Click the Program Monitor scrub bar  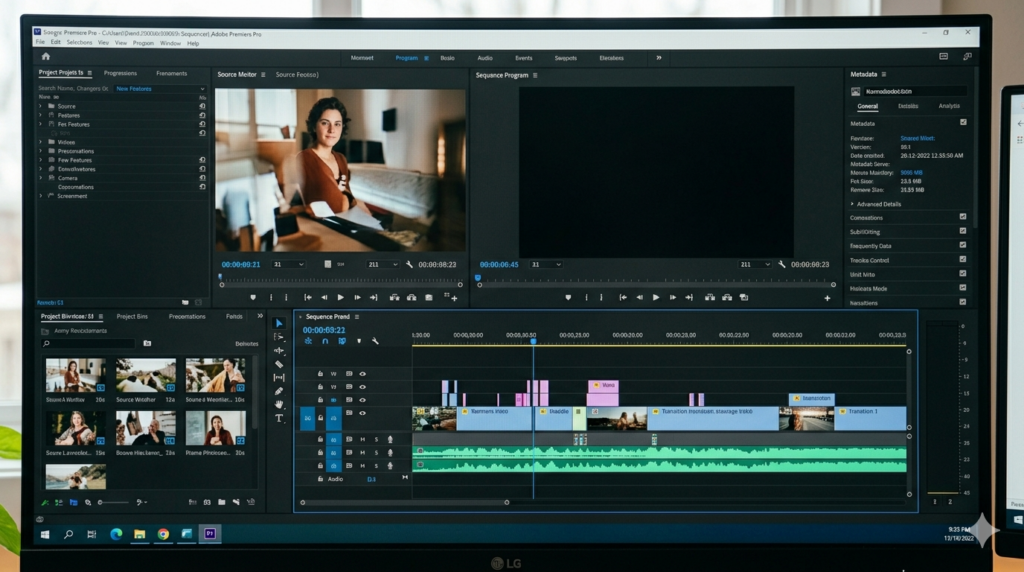point(656,284)
